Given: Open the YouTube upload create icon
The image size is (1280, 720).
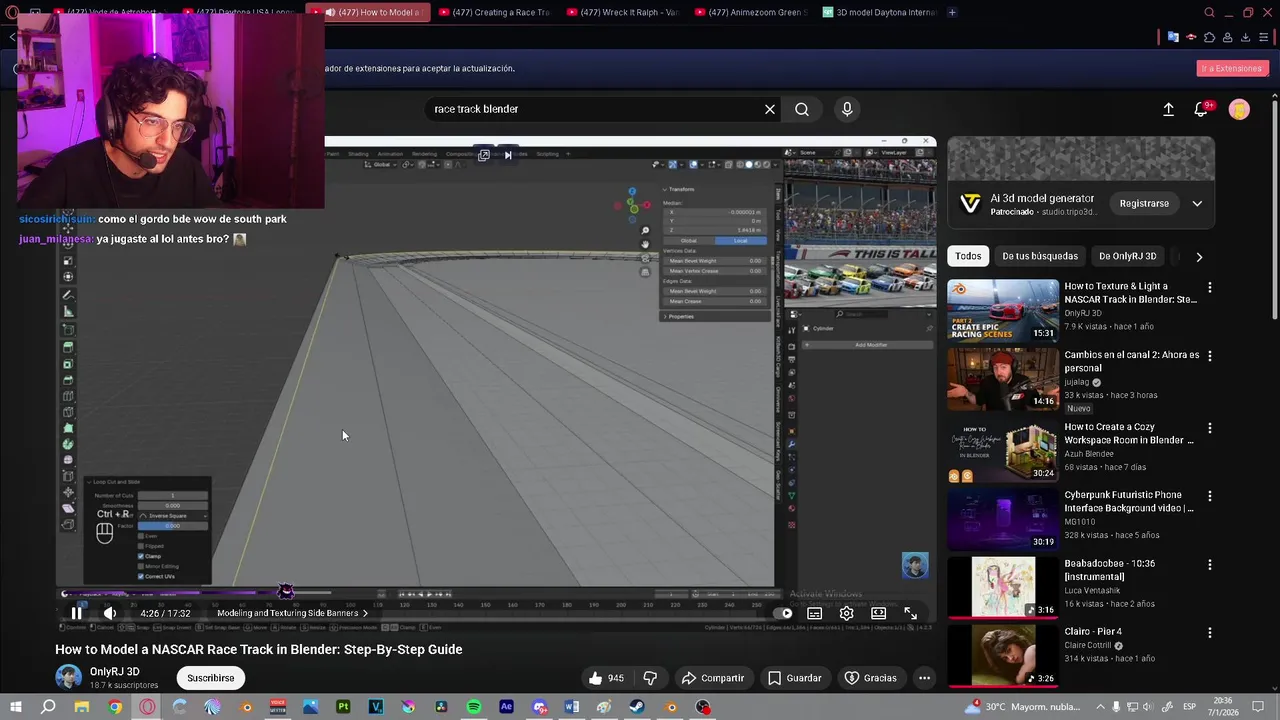Looking at the screenshot, I should tap(1168, 109).
